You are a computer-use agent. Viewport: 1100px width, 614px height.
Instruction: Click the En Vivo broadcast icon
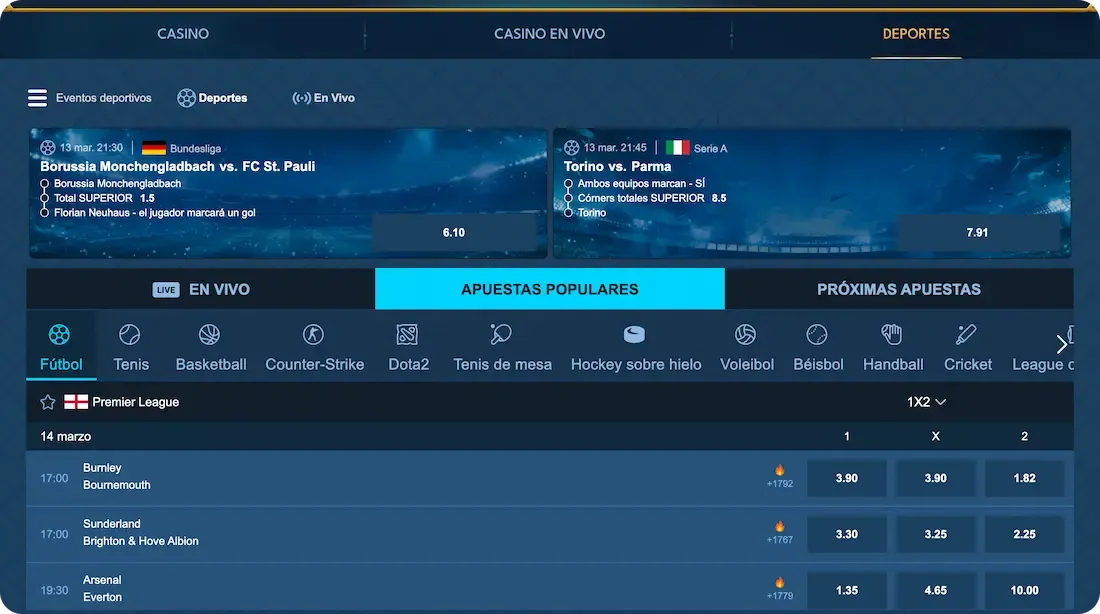300,97
